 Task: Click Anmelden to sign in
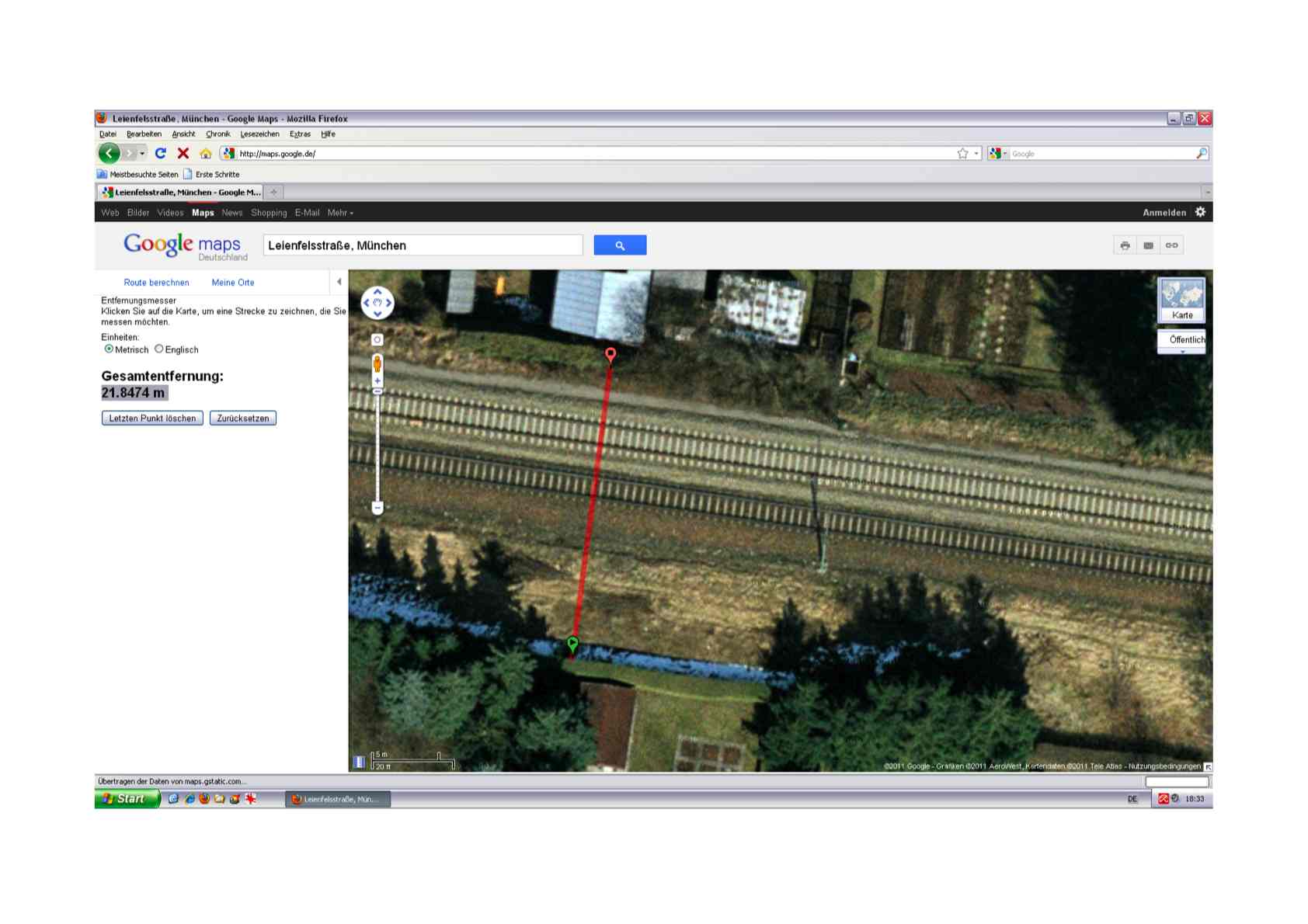coord(1164,213)
